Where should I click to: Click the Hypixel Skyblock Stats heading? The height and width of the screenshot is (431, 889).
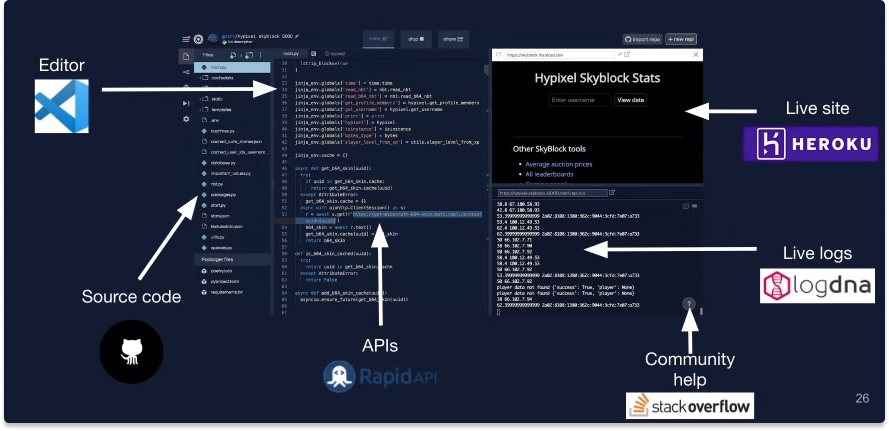[597, 78]
